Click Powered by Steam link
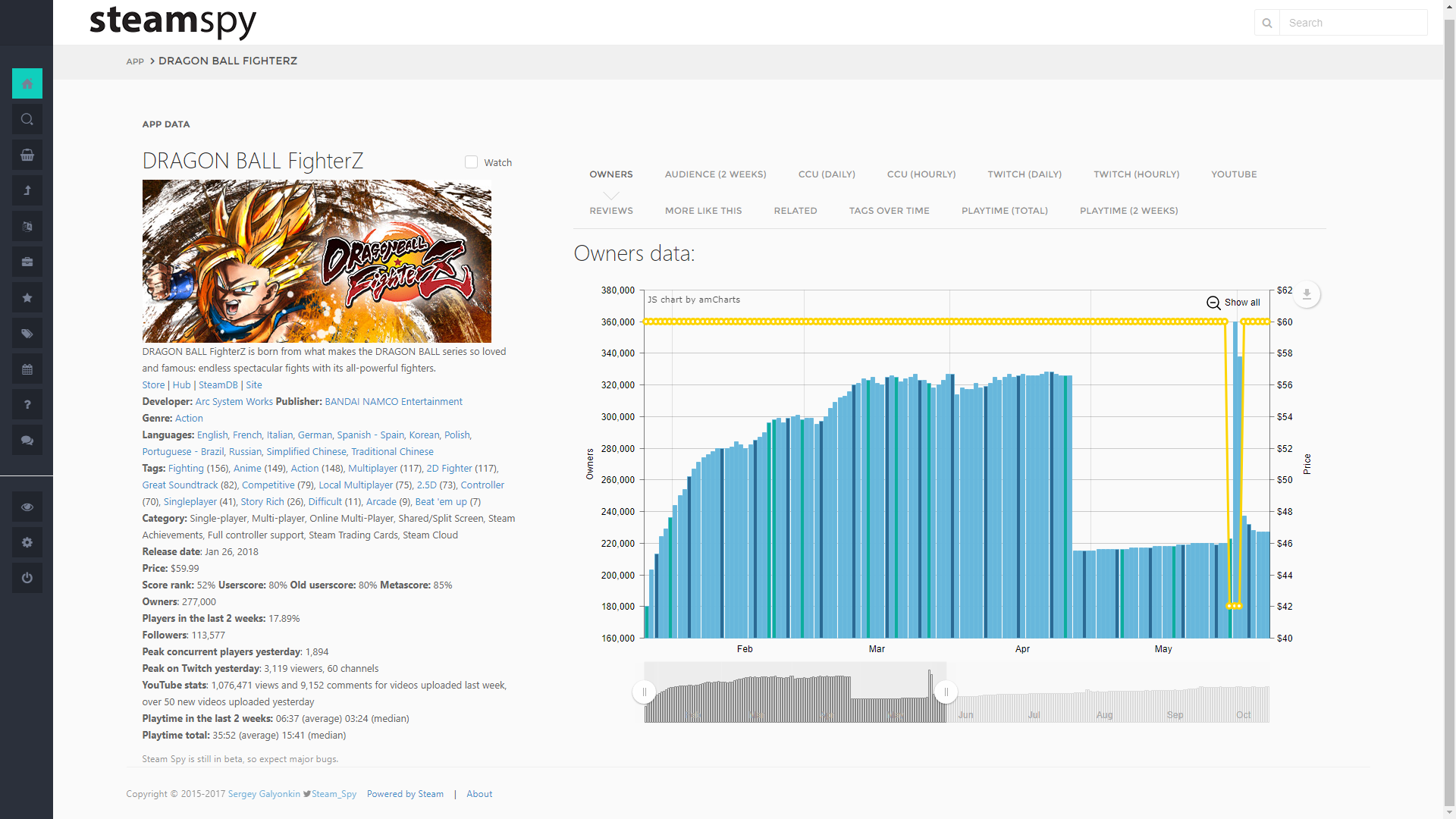The image size is (1456, 819). [x=405, y=794]
